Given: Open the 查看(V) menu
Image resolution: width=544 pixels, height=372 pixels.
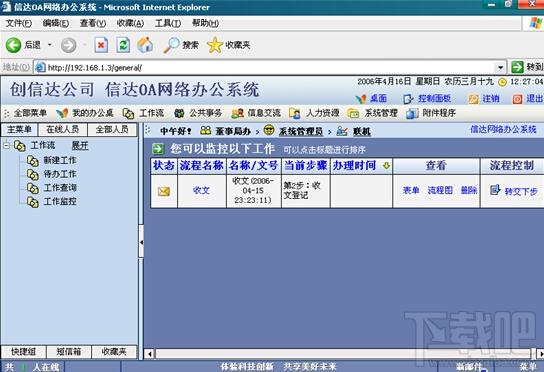Looking at the screenshot, I should coord(93,23).
